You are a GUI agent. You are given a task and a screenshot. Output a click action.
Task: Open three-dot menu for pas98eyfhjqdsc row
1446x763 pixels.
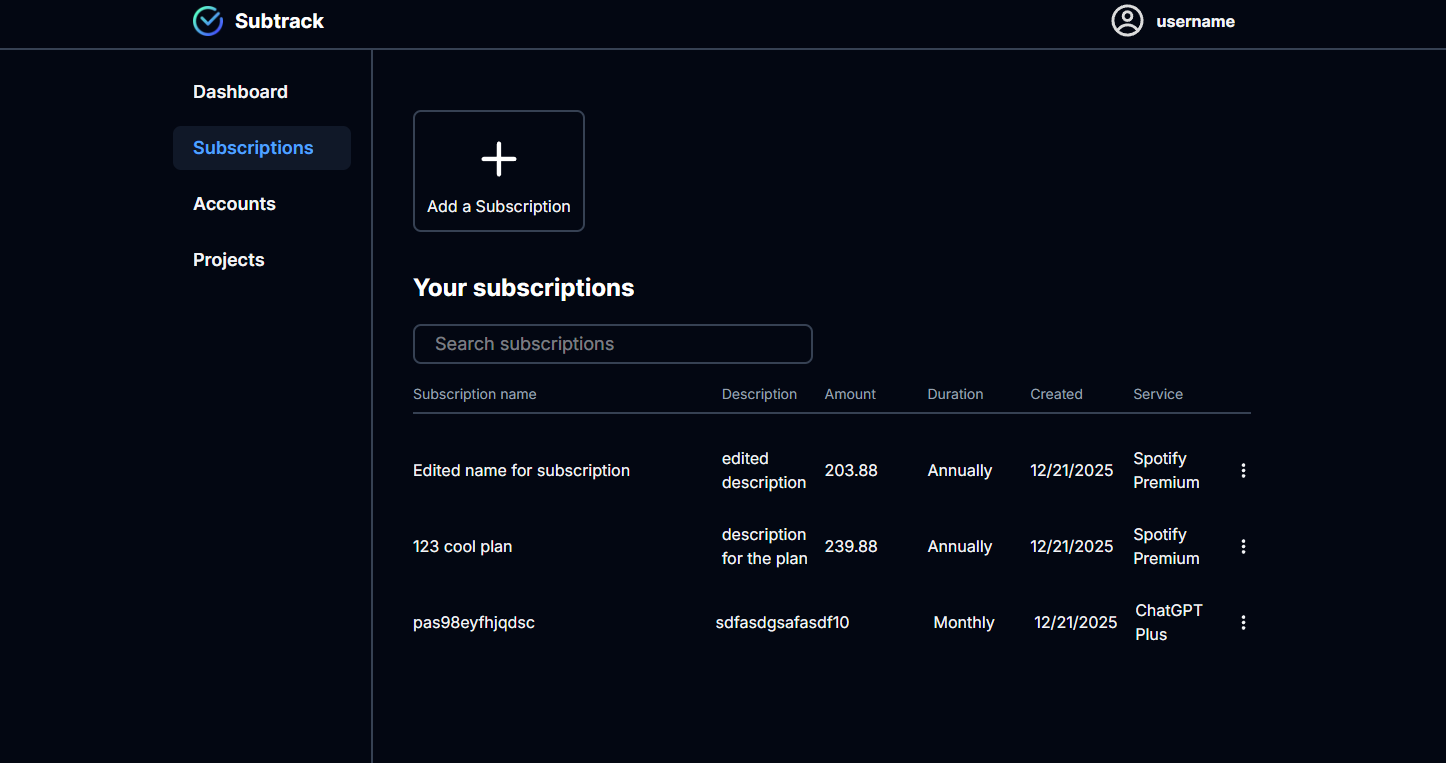tap(1243, 623)
